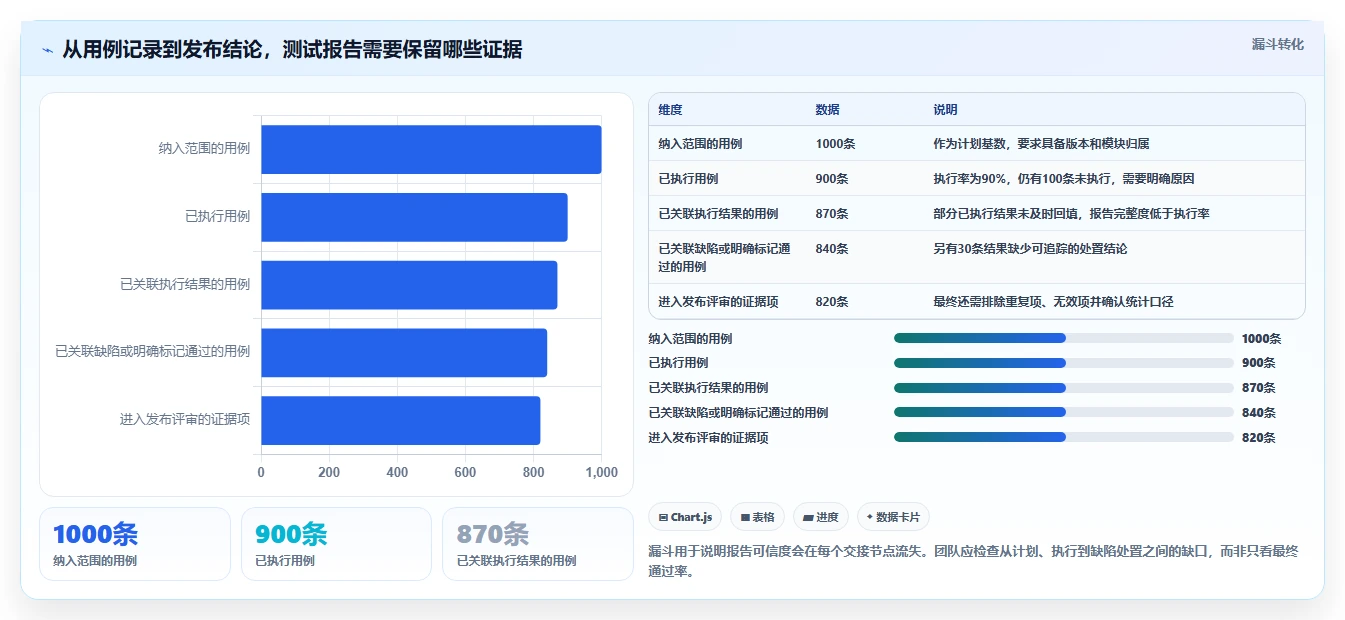Screen dimensions: 1345x620
Task: Select the 表格 tag chip
Action: pos(757,517)
